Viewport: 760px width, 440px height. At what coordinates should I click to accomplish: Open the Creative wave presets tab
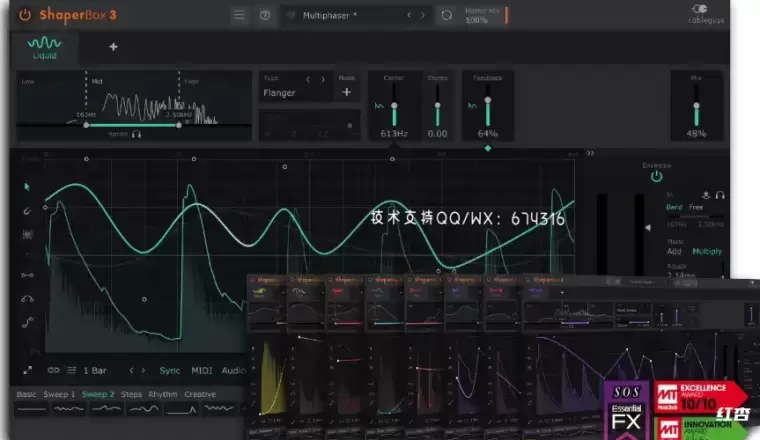point(200,394)
